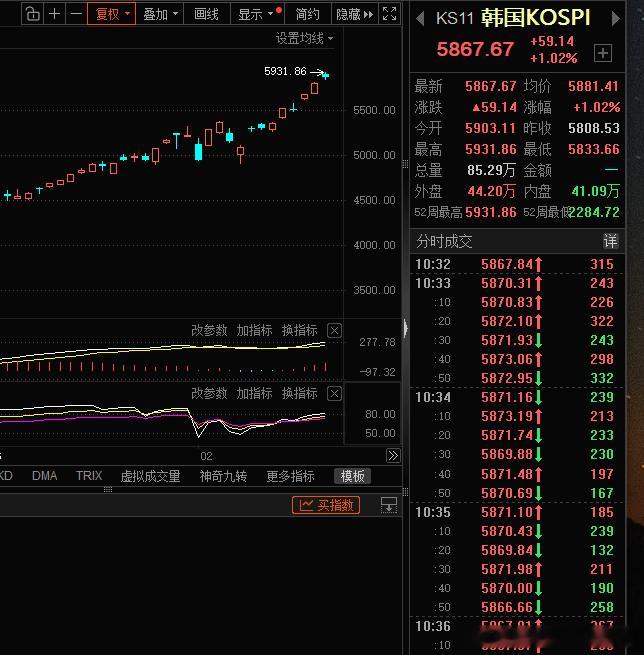Click 加指标 in the MACD indicator panel
Viewport: 644px width, 655px height.
coord(254,330)
